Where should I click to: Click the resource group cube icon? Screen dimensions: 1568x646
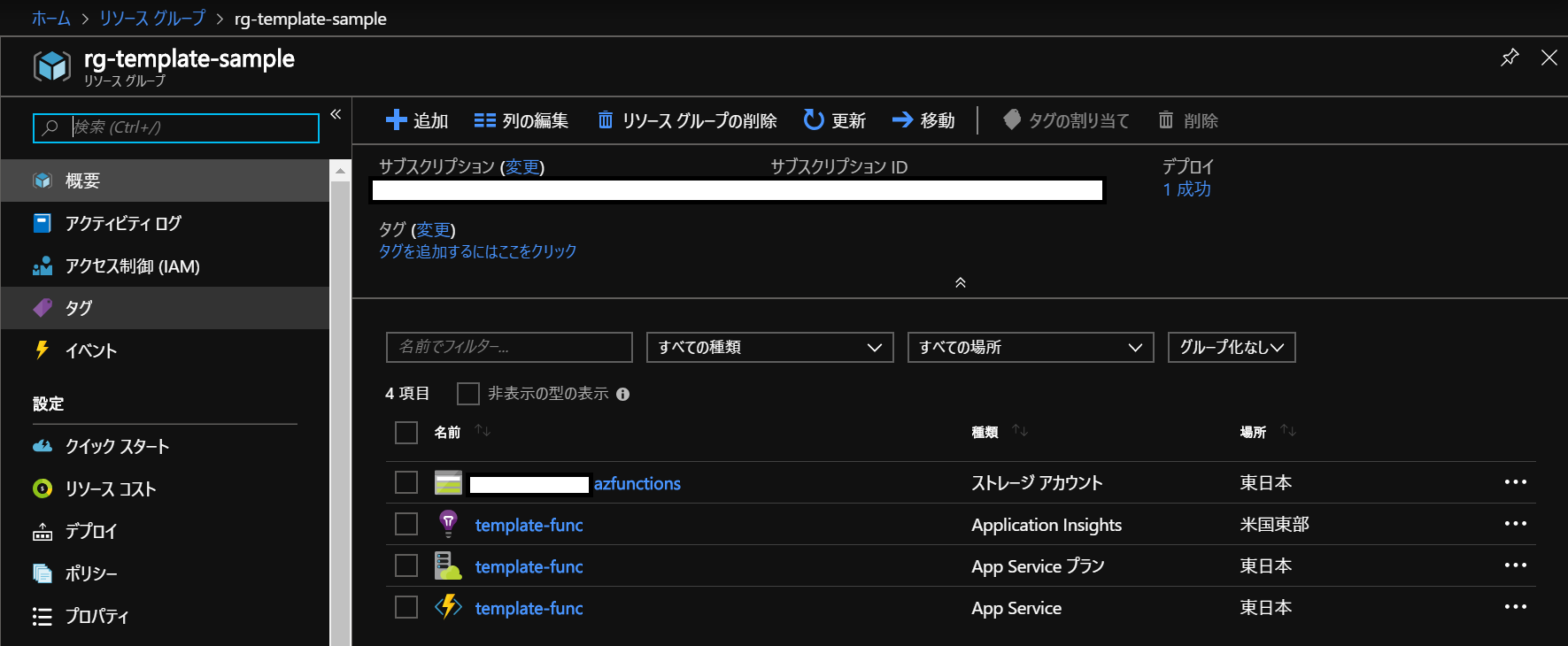click(x=52, y=66)
